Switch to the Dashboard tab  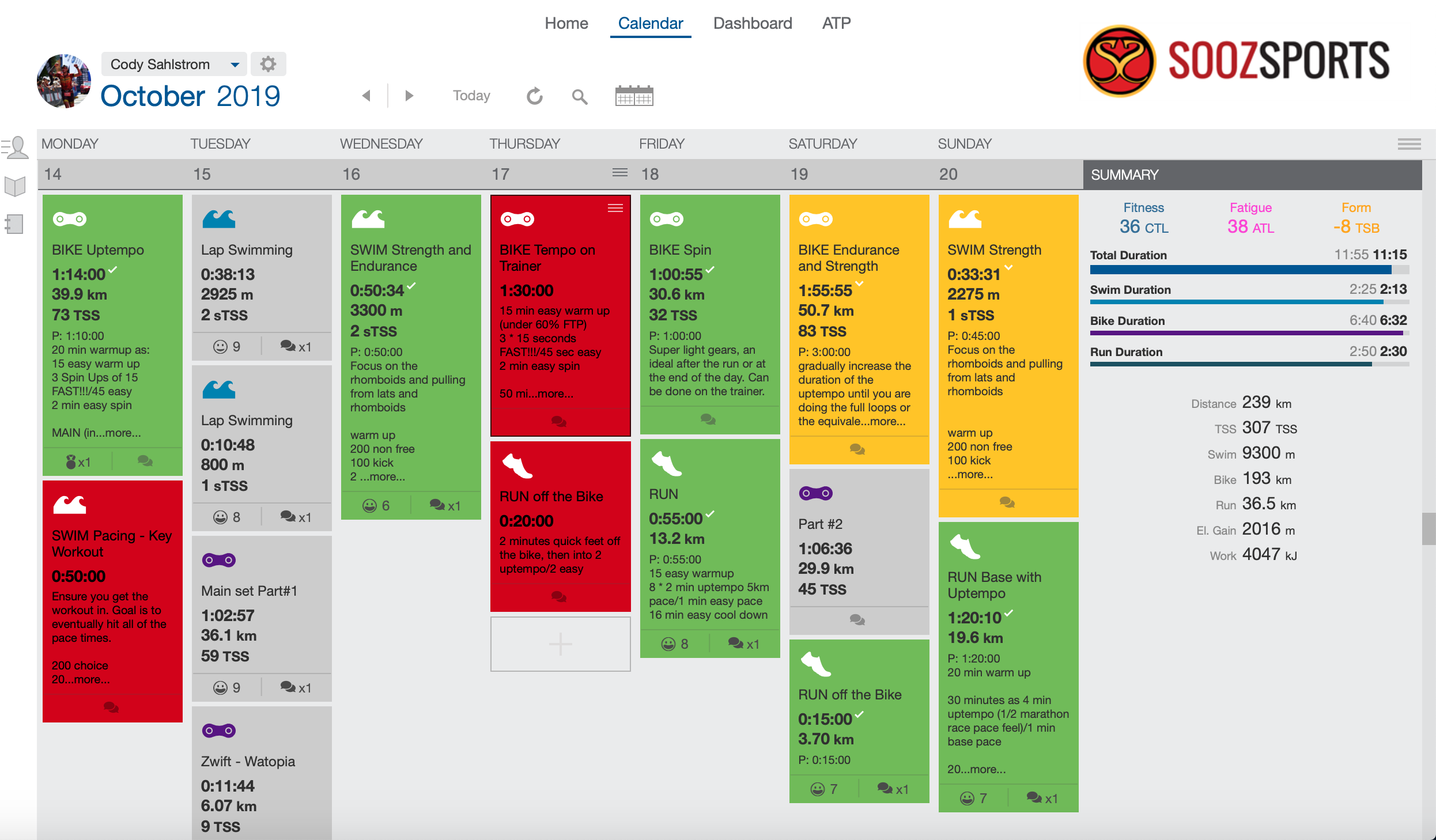coord(752,23)
